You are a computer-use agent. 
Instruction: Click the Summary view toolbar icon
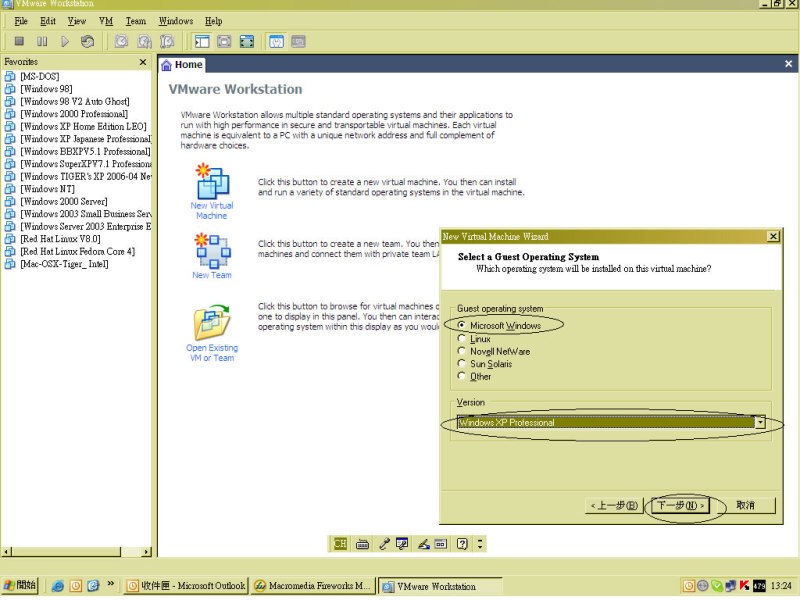[277, 41]
